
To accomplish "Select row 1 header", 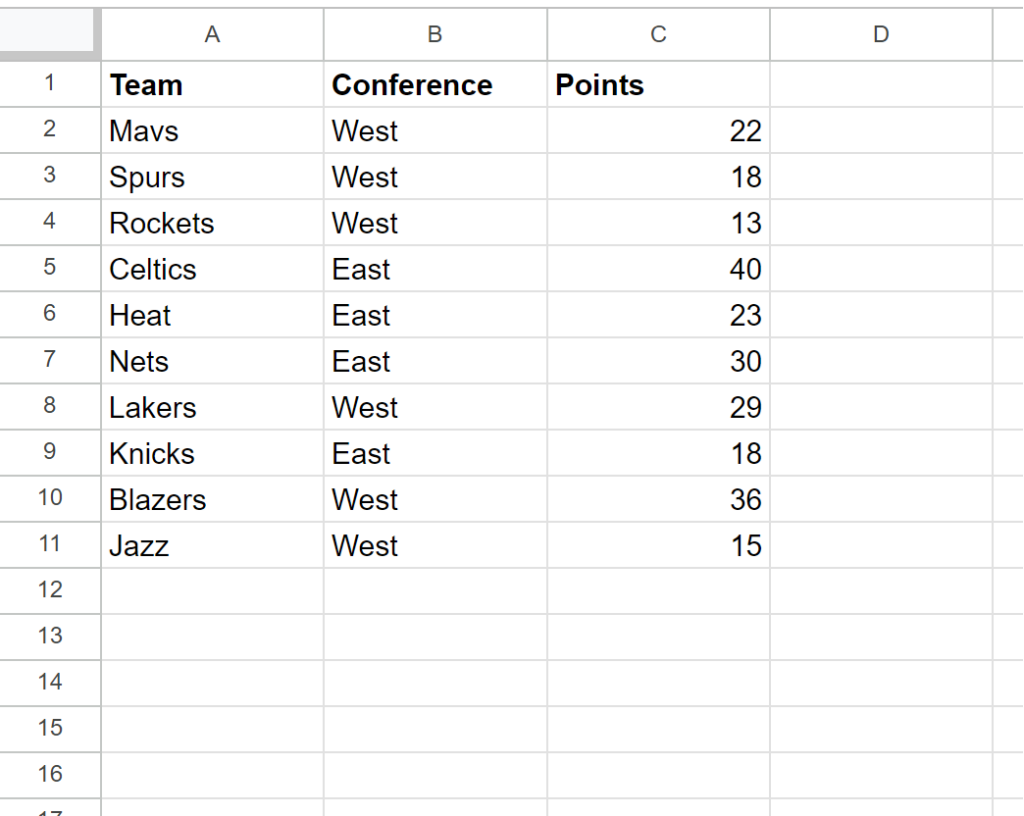I will [x=50, y=84].
